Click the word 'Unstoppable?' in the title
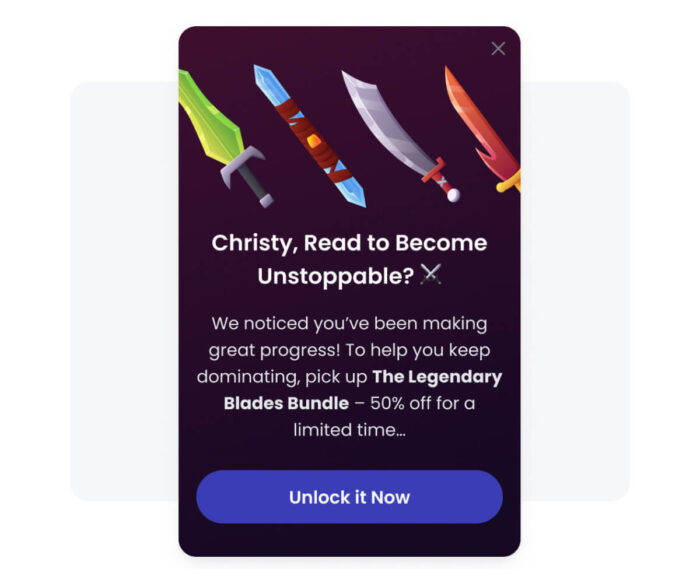The height and width of the screenshot is (583, 700). click(x=336, y=276)
